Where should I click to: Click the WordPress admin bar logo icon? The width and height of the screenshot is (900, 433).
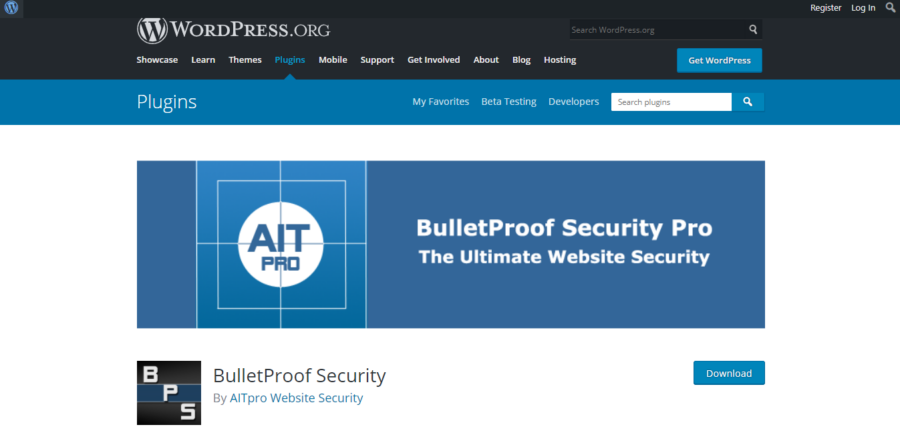(11, 8)
